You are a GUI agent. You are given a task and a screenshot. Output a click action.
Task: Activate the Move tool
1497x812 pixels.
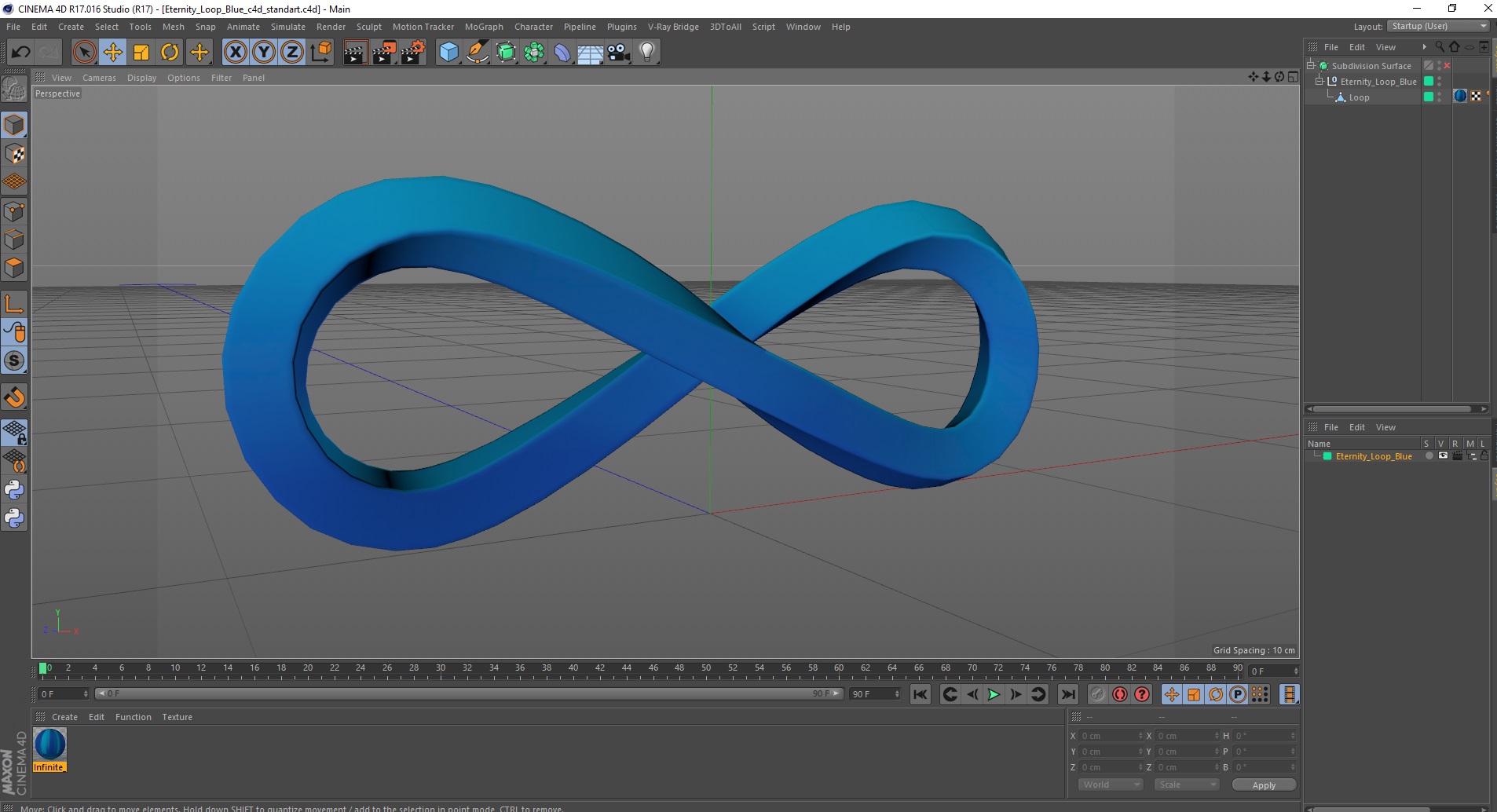click(x=113, y=53)
